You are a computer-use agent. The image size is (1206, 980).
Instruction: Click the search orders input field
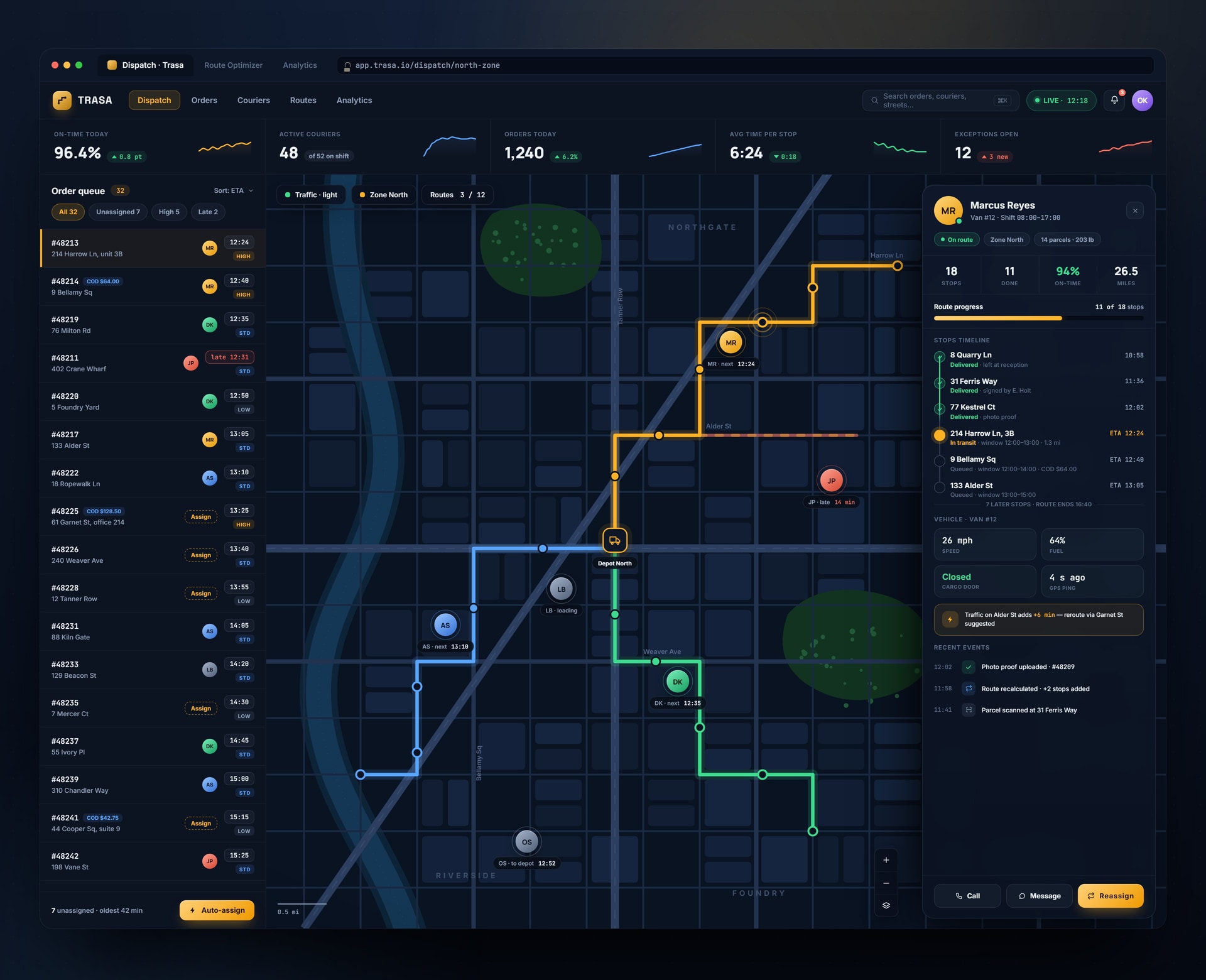940,101
